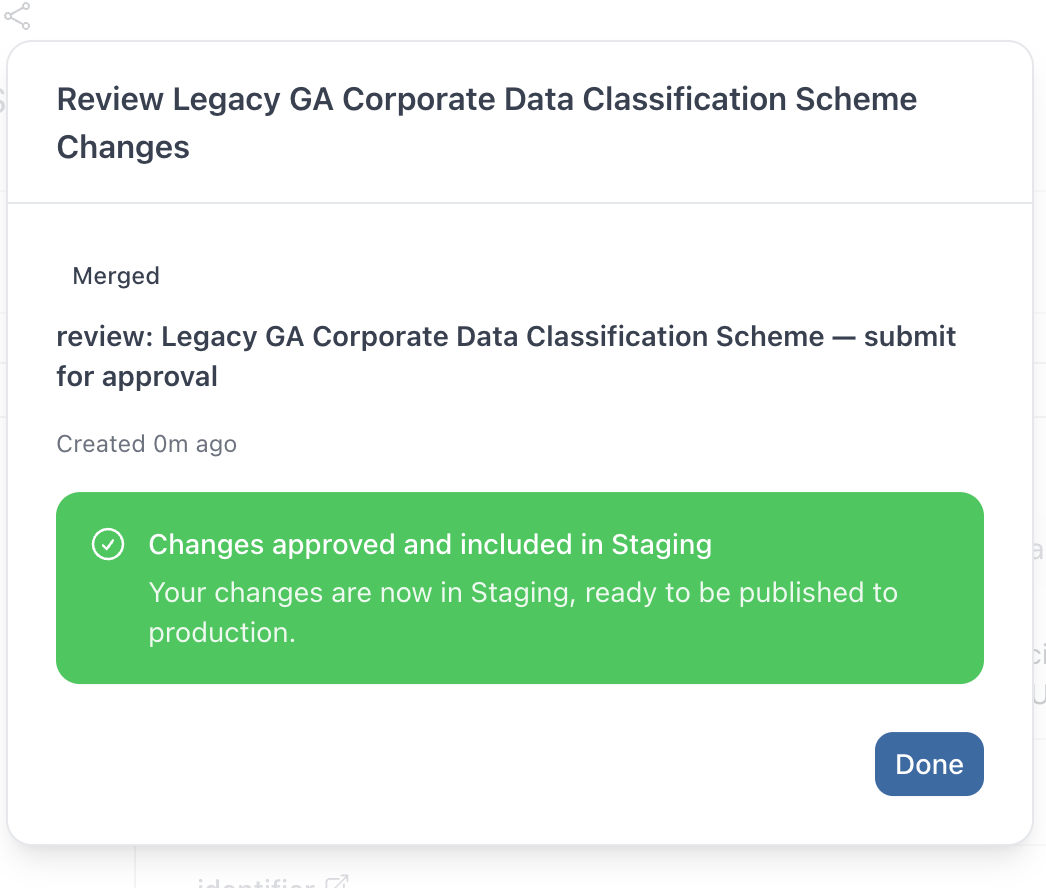The image size is (1046, 888).
Task: Click the Changes approved and included in Staging banner
Action: (x=520, y=587)
